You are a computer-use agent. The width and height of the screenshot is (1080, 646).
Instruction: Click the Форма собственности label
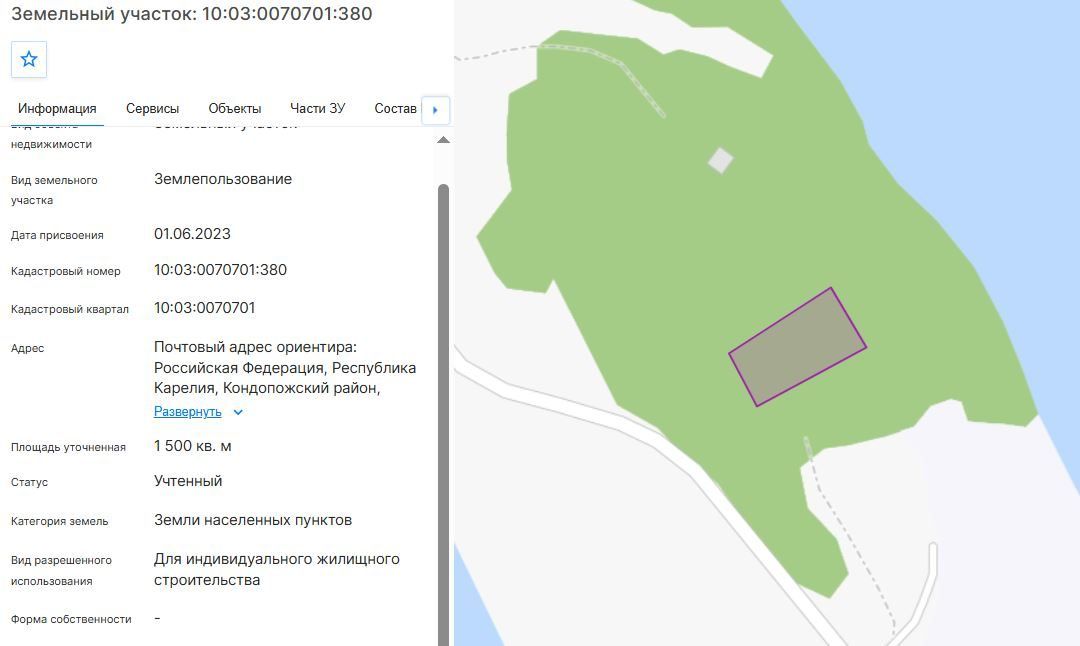click(x=71, y=619)
